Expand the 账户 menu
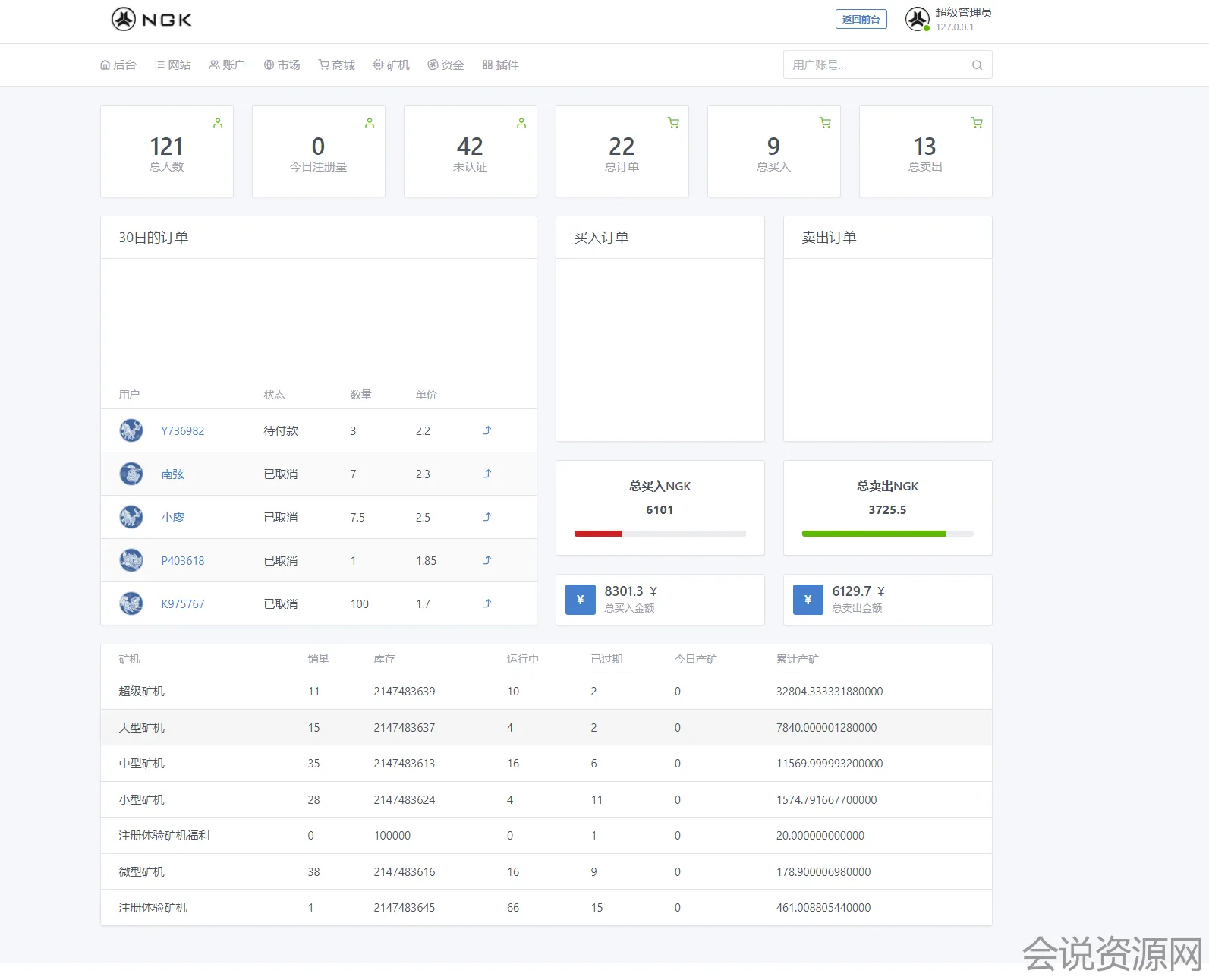The width and height of the screenshot is (1209, 980). (x=227, y=65)
